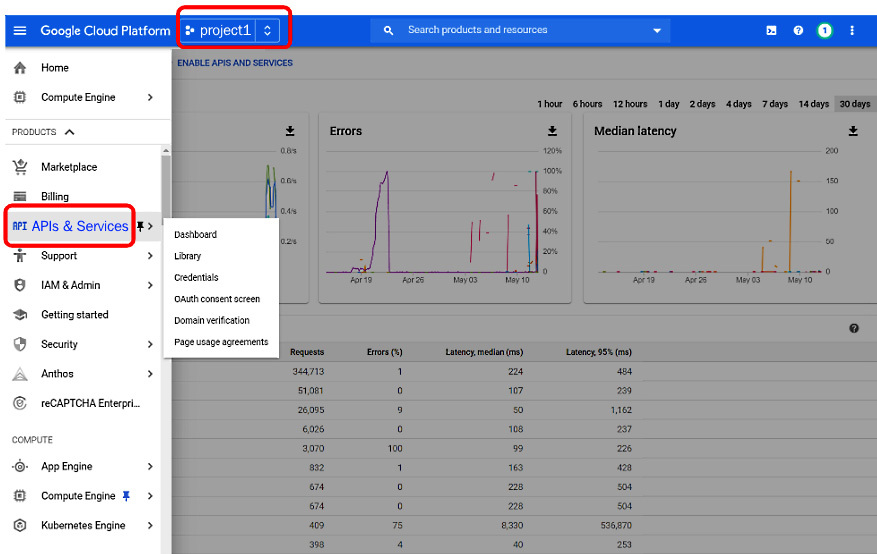Open Billing in sidebar

click(55, 196)
